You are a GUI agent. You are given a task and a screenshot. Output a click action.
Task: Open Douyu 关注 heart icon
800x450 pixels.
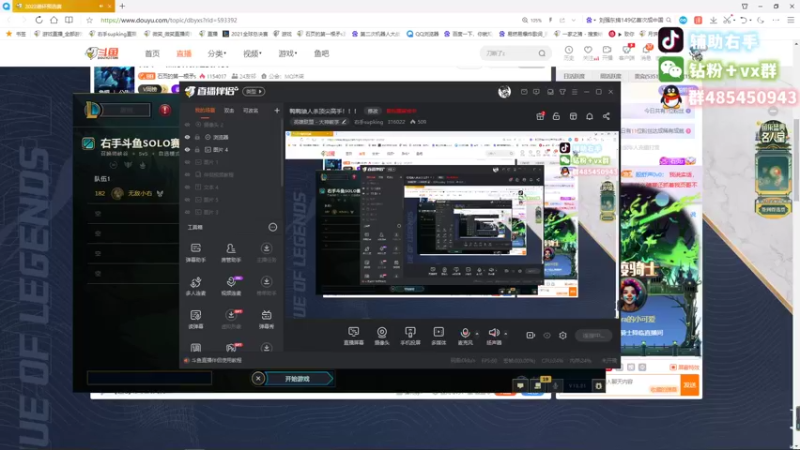pos(588,52)
